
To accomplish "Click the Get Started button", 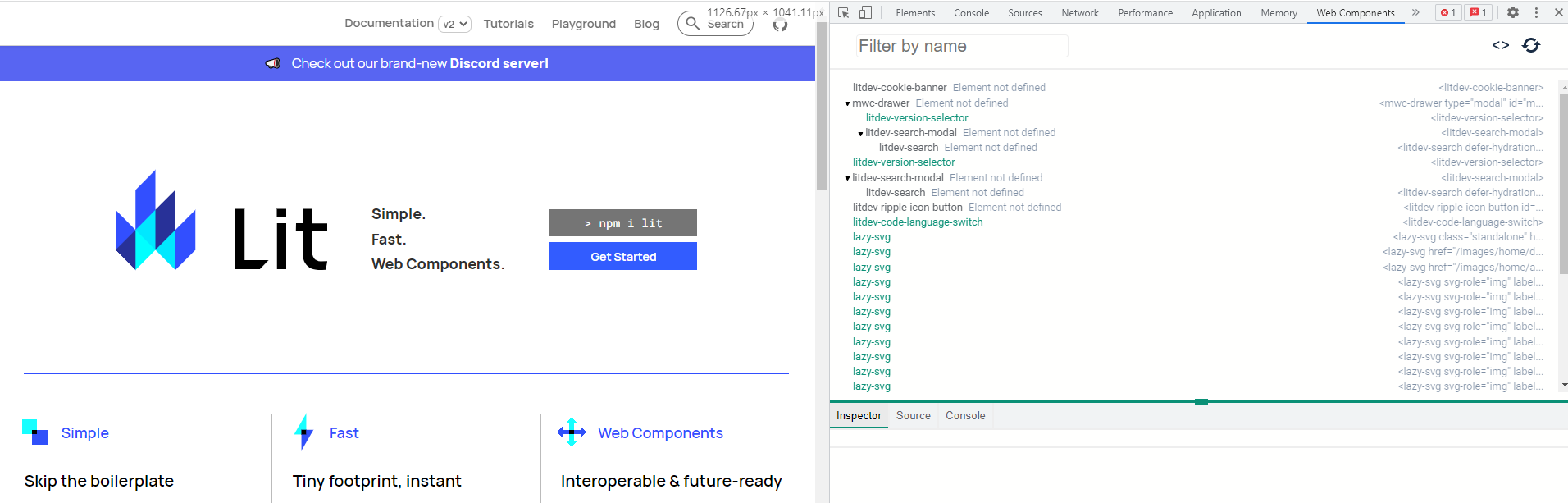I will 623,256.
